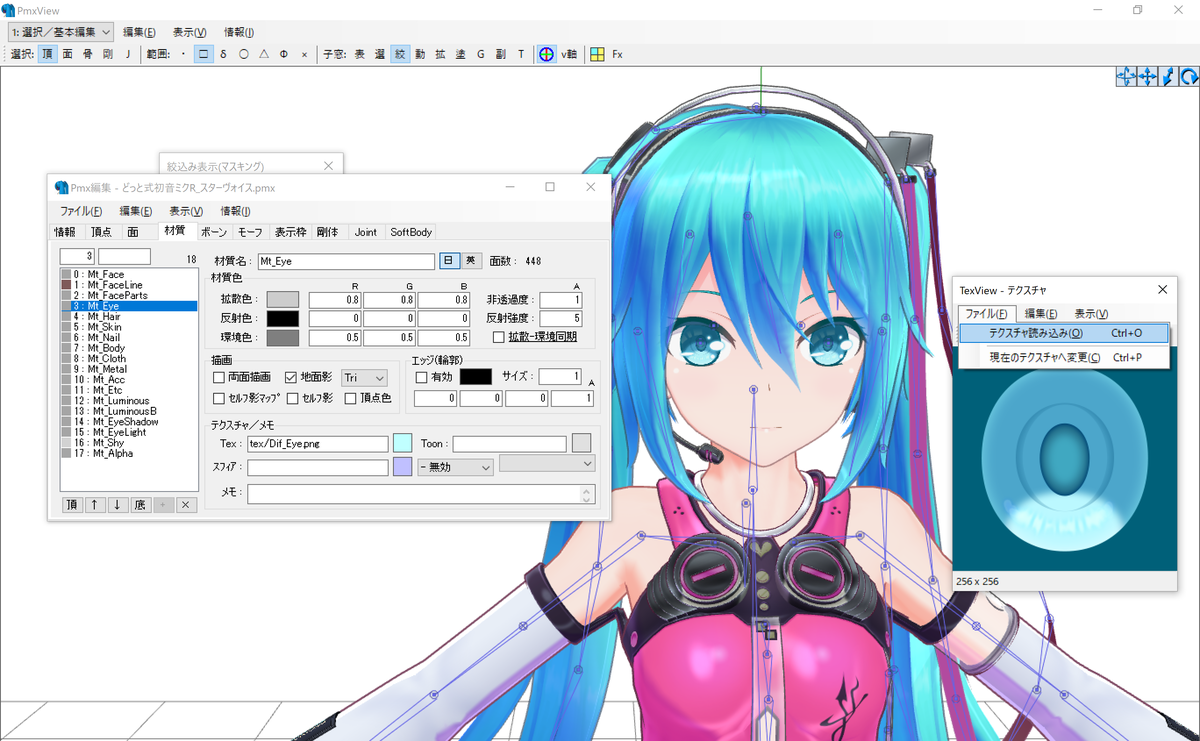
Task: Click the colored circle axis icon
Action: tap(547, 54)
